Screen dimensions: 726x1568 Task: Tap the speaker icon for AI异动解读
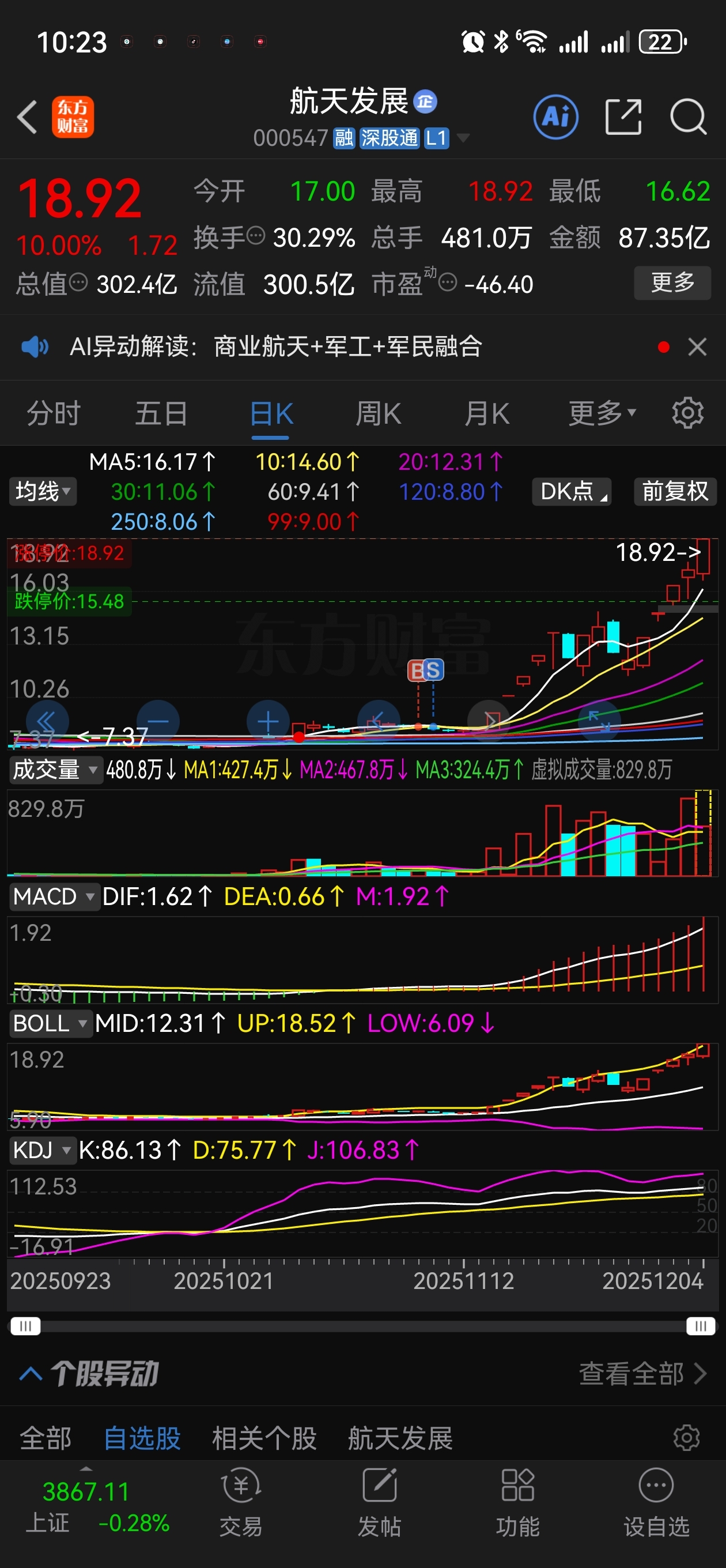[35, 347]
